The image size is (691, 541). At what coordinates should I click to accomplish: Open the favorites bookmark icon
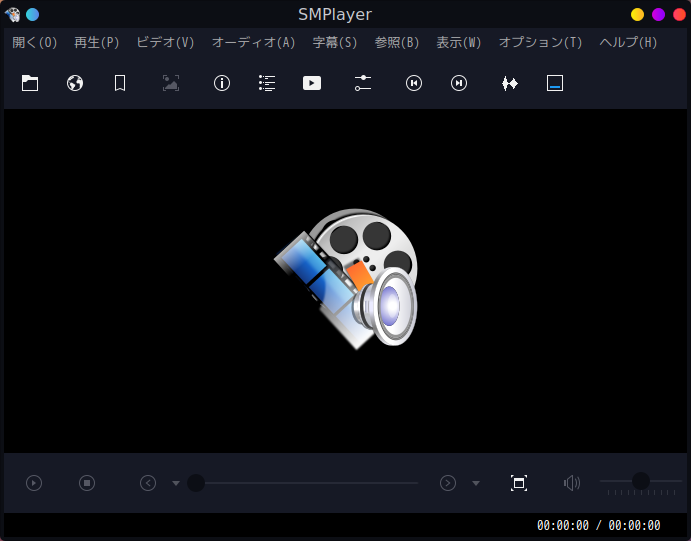(120, 83)
